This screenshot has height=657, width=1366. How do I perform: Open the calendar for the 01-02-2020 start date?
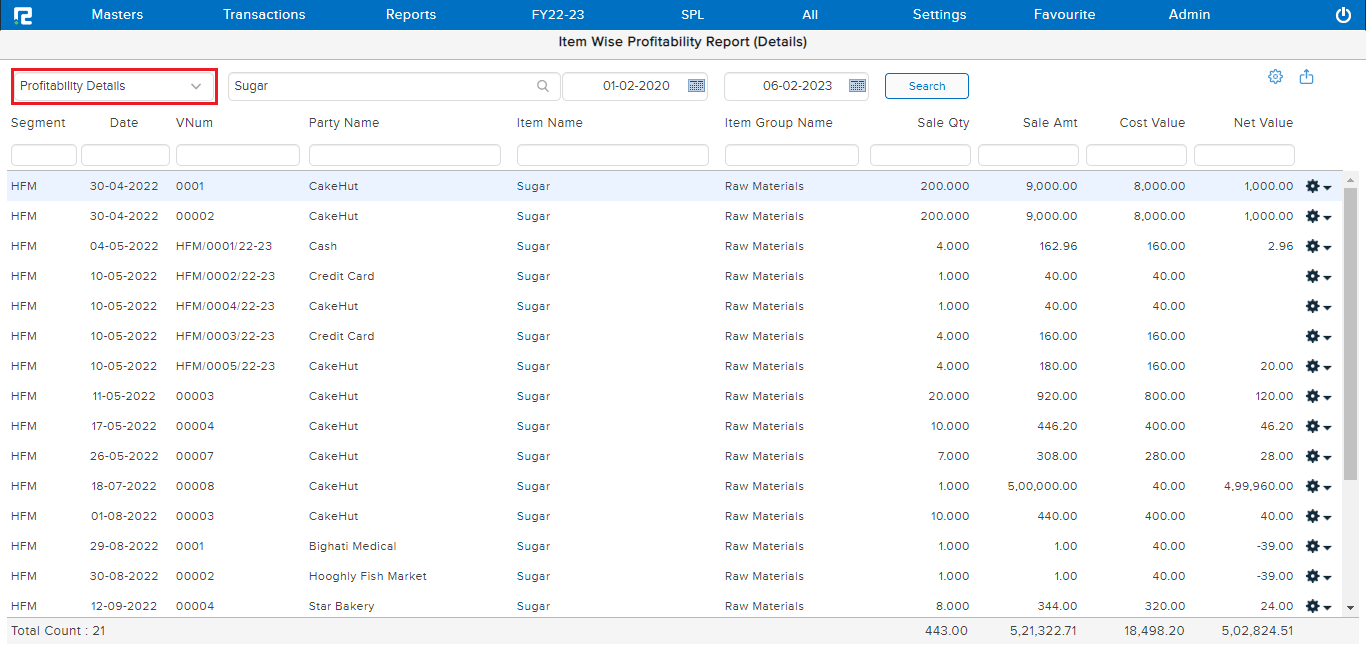(x=696, y=86)
